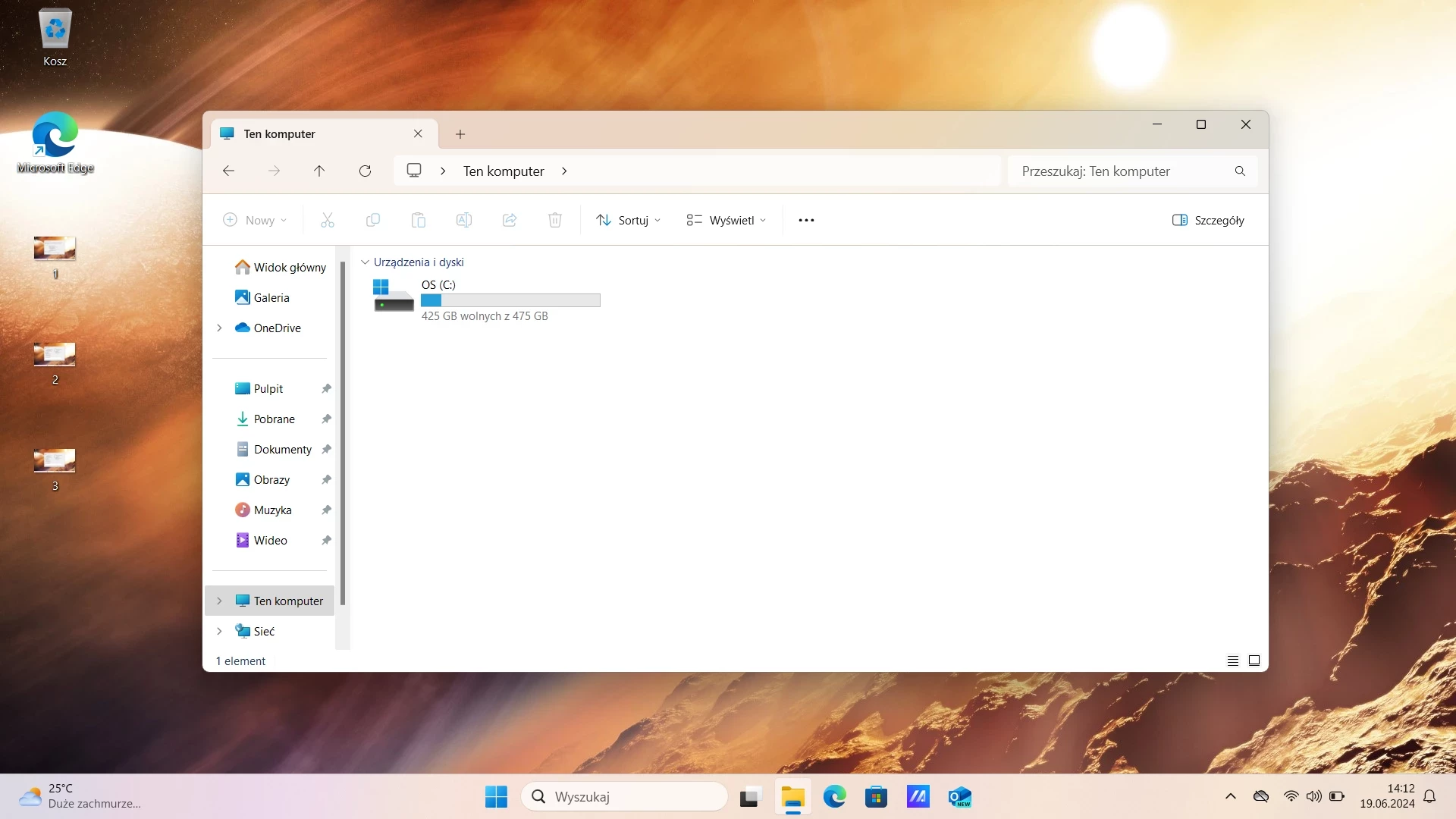Image resolution: width=1456 pixels, height=819 pixels.
Task: Go up one folder level with the Up arrow
Action: pos(319,171)
